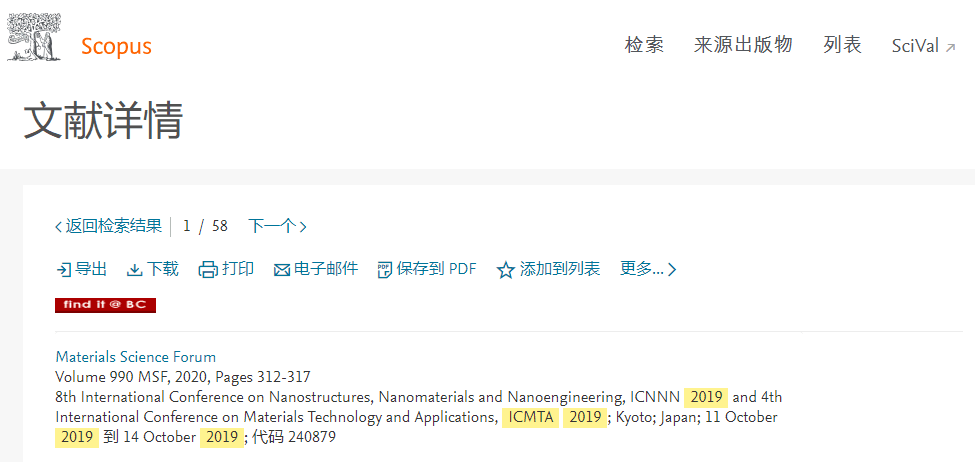Click the 代码 240879 conference code text
Viewport: 975px width, 462px height.
point(293,437)
